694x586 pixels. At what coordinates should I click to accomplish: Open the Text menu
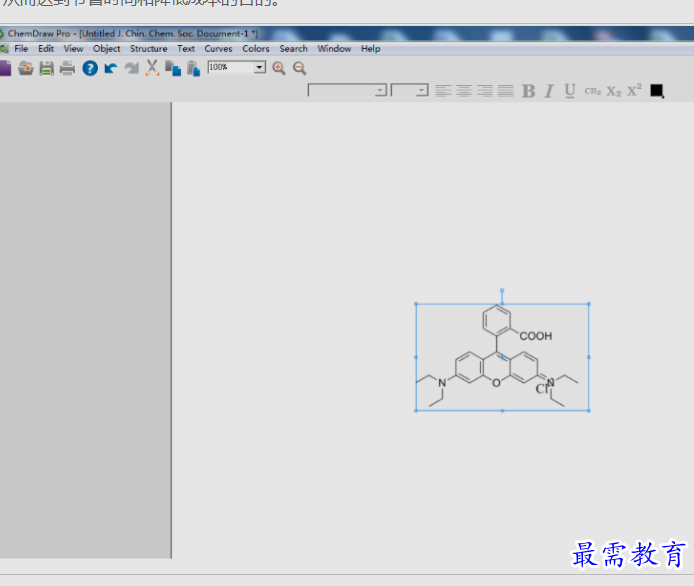click(x=186, y=49)
